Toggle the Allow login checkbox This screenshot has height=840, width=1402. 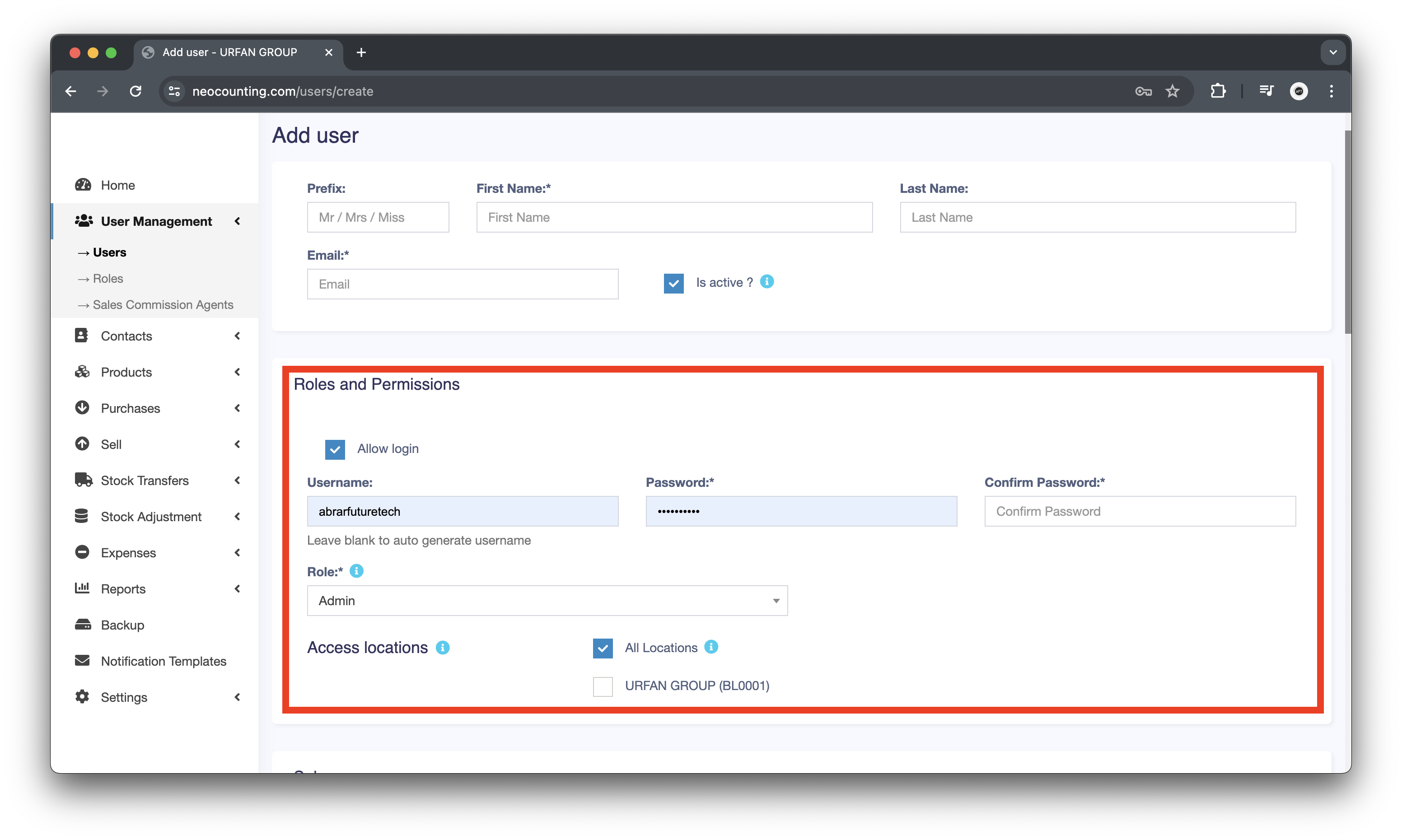click(x=335, y=449)
